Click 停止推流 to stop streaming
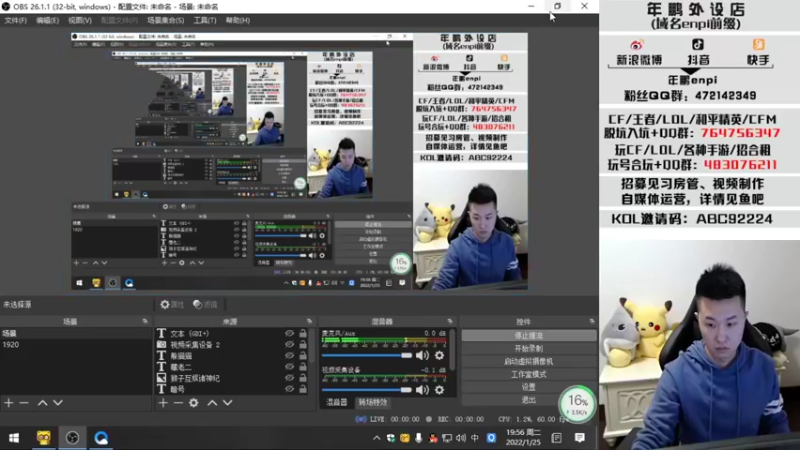Image resolution: width=800 pixels, height=450 pixels. tap(529, 336)
